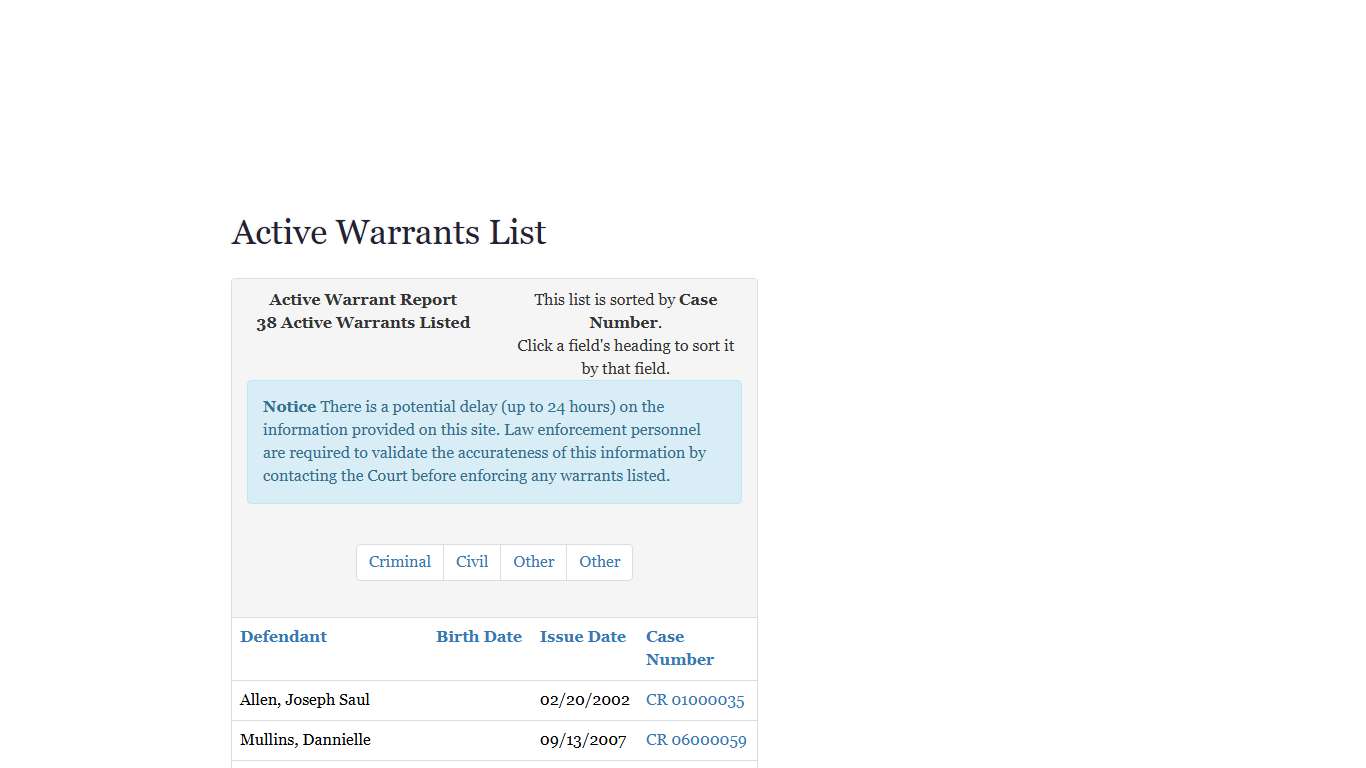Open the first Other category tab
The height and width of the screenshot is (768, 1366).
[x=533, y=562]
